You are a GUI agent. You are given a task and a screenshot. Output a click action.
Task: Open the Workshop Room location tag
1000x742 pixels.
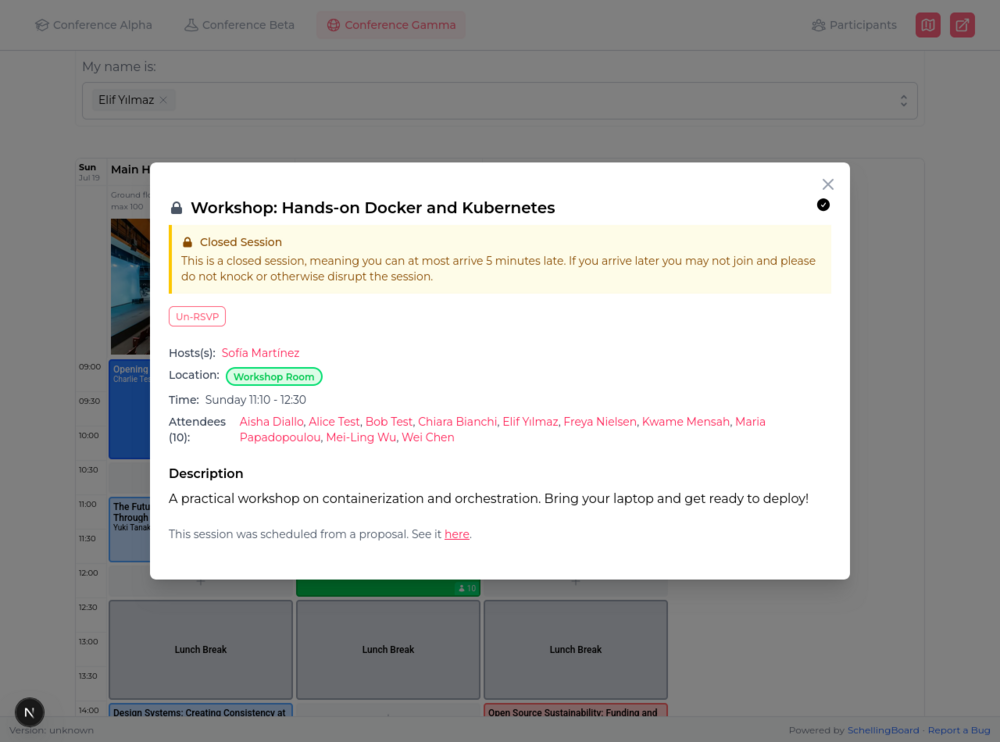274,376
